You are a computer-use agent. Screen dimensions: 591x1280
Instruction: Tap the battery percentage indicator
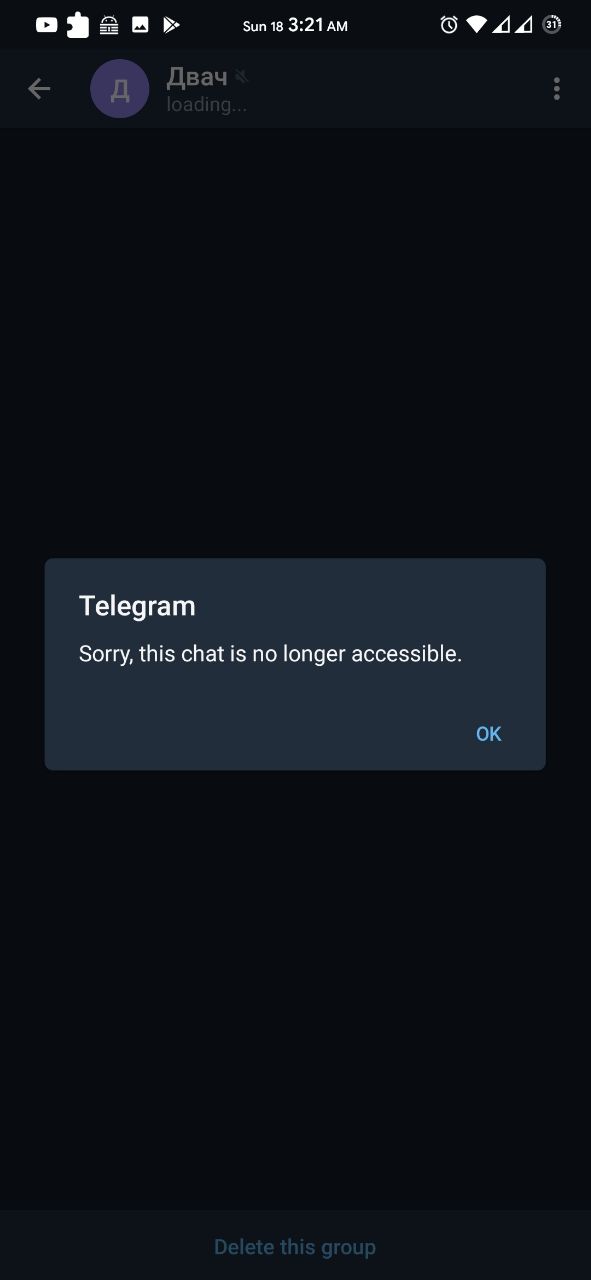pos(552,24)
